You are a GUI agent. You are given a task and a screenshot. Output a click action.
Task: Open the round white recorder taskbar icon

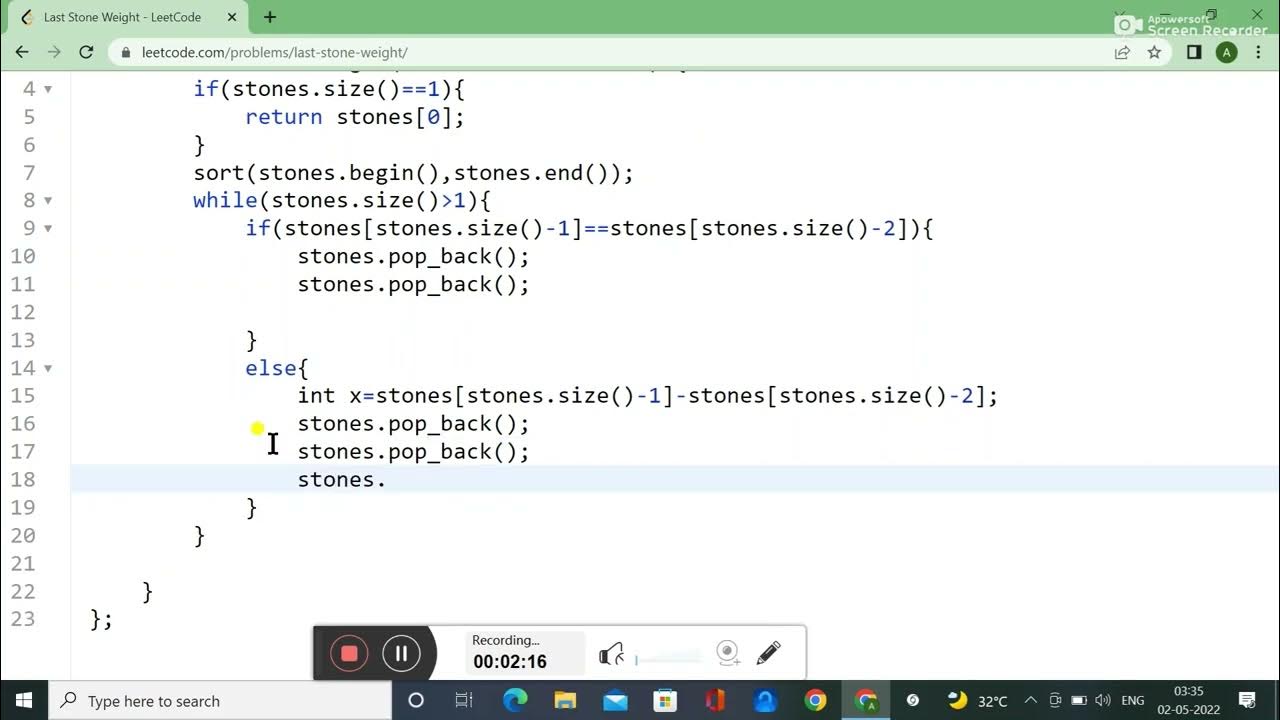pyautogui.click(x=912, y=700)
